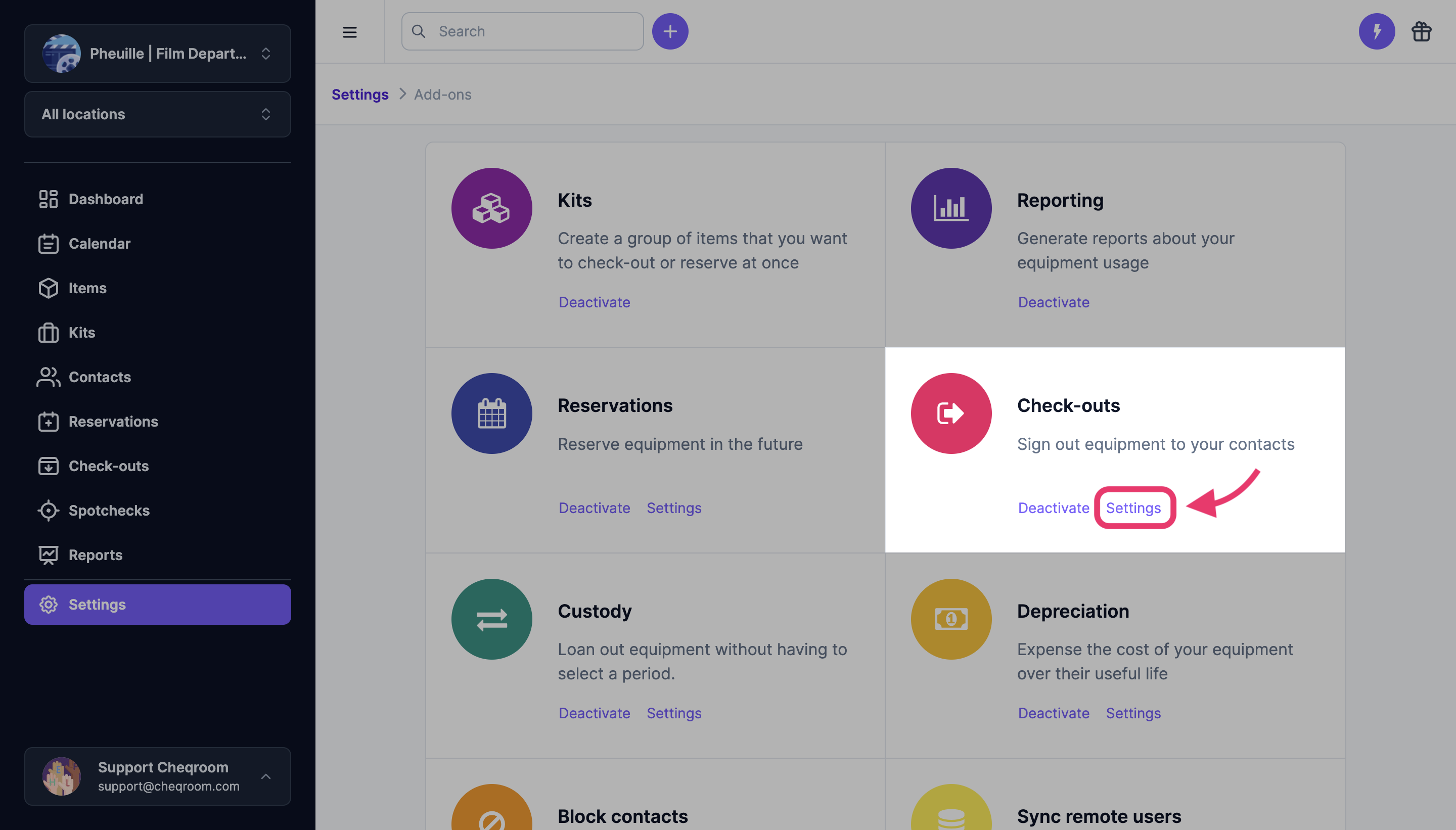Viewport: 1456px width, 830px height.
Task: Open Custody add-on Settings
Action: [x=674, y=713]
